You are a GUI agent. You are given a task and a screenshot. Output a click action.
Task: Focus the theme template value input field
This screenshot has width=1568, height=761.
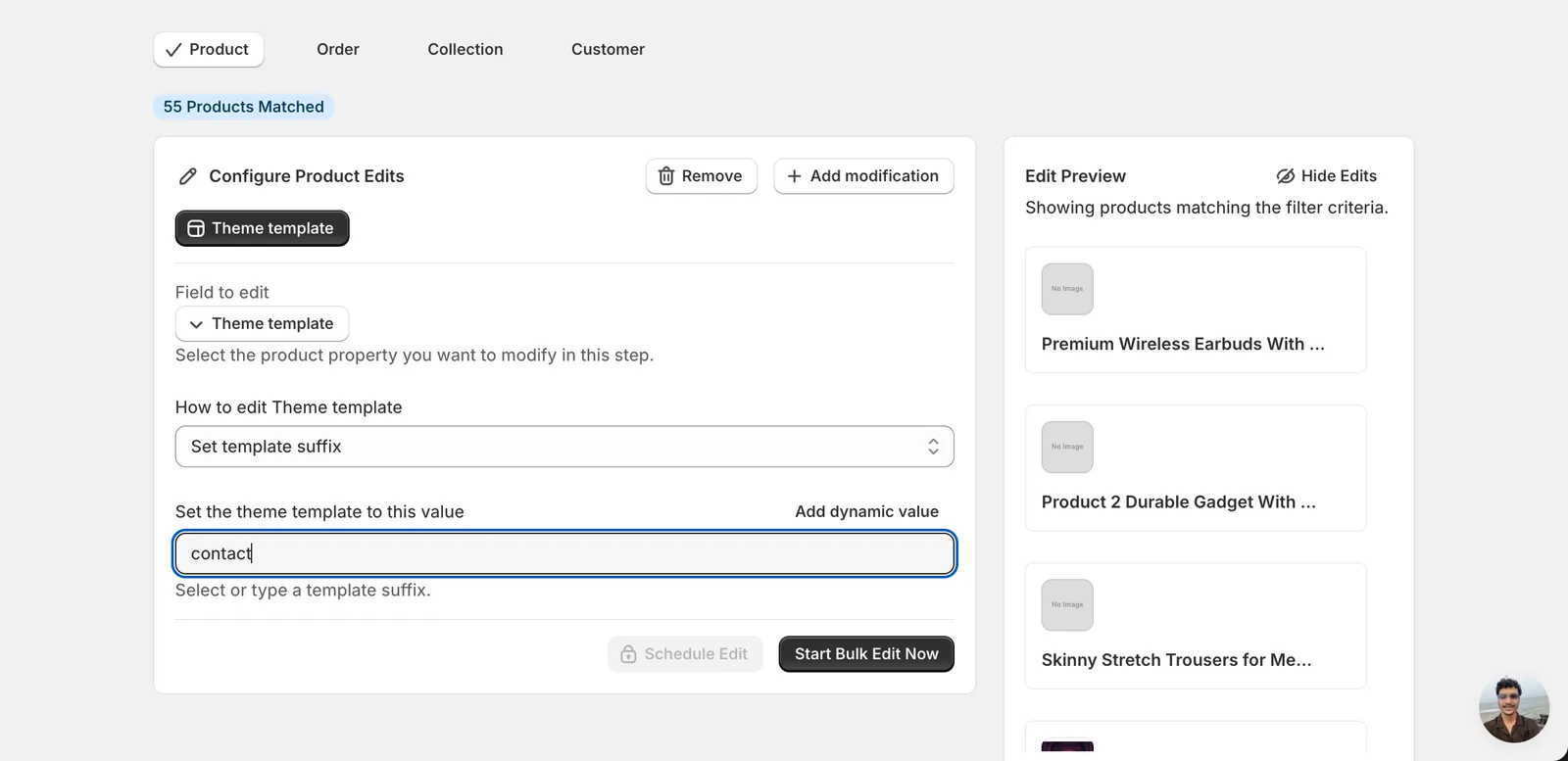[564, 553]
